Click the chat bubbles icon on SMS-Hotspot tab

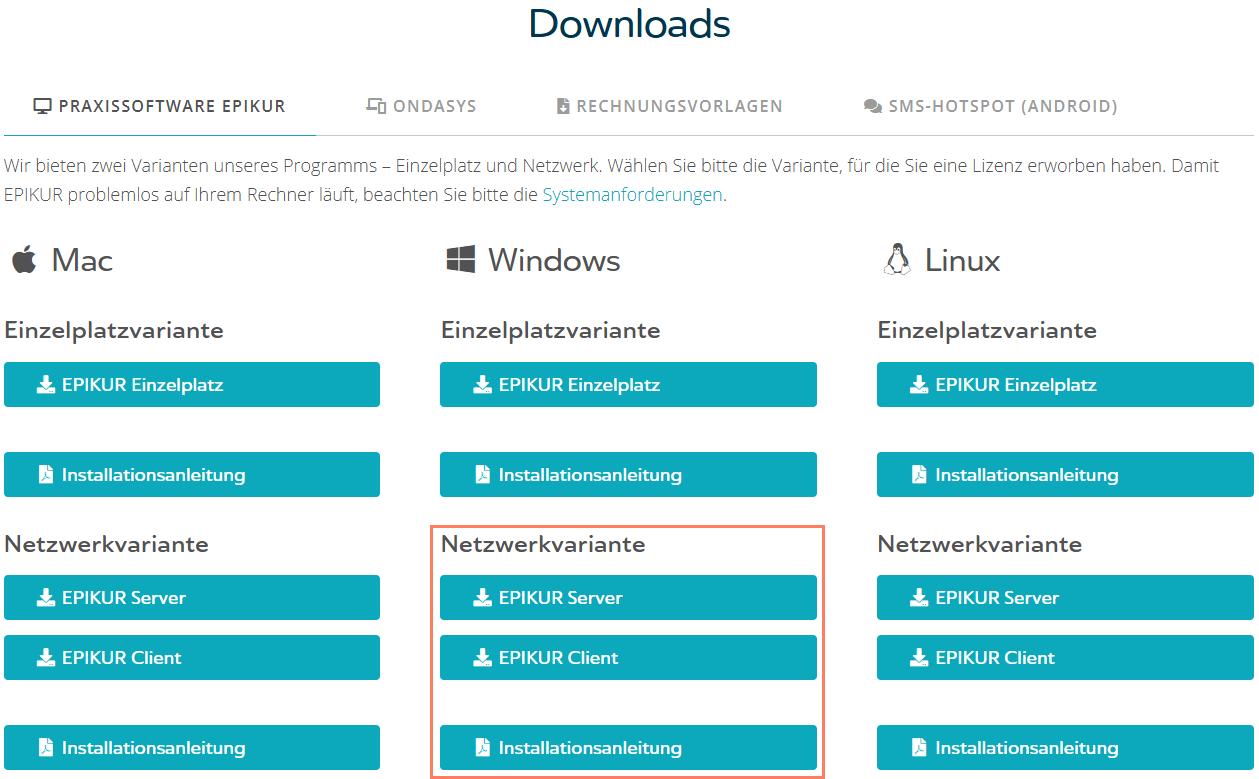(873, 106)
